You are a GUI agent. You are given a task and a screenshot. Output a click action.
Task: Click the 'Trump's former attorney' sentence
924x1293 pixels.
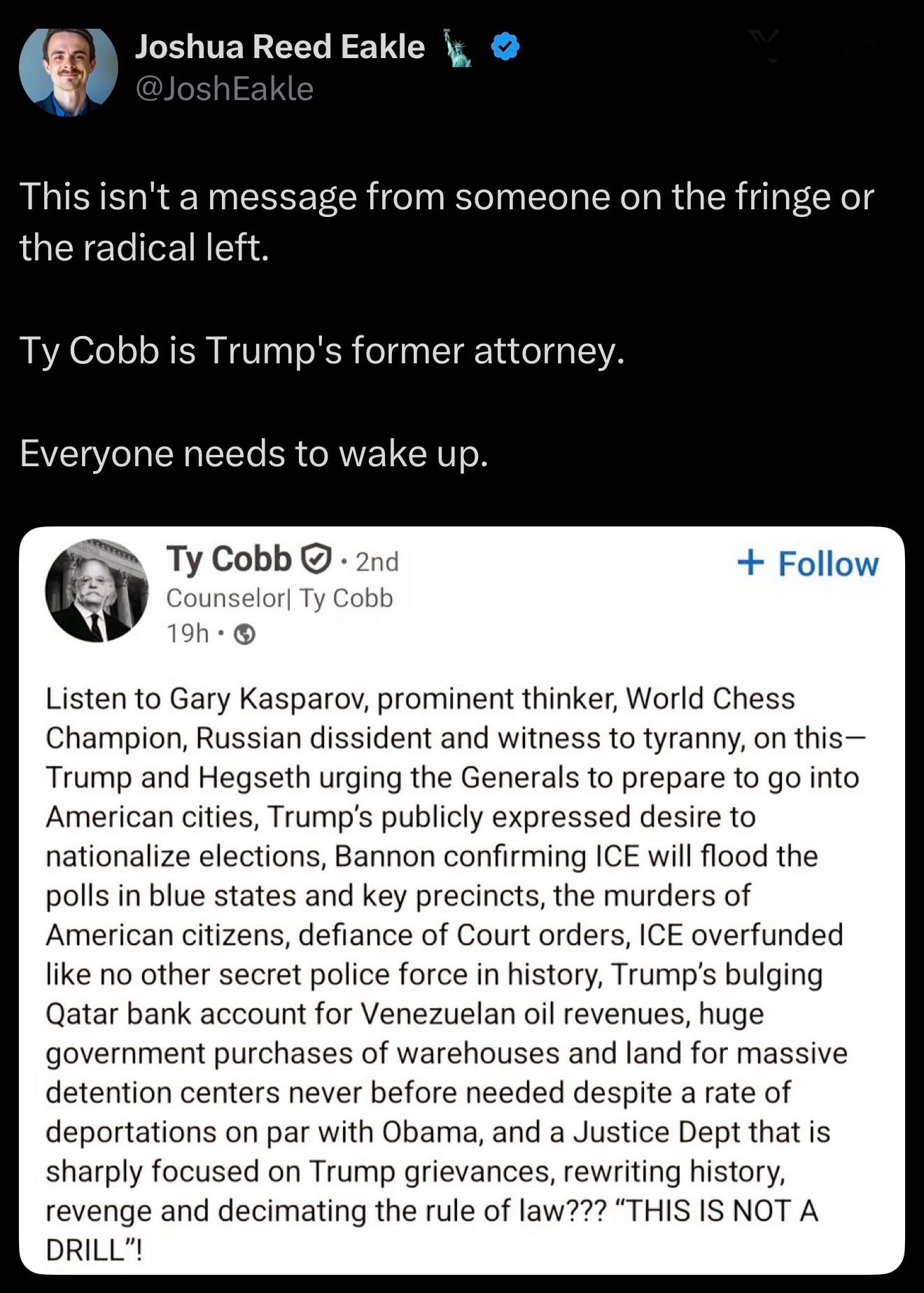coord(321,350)
